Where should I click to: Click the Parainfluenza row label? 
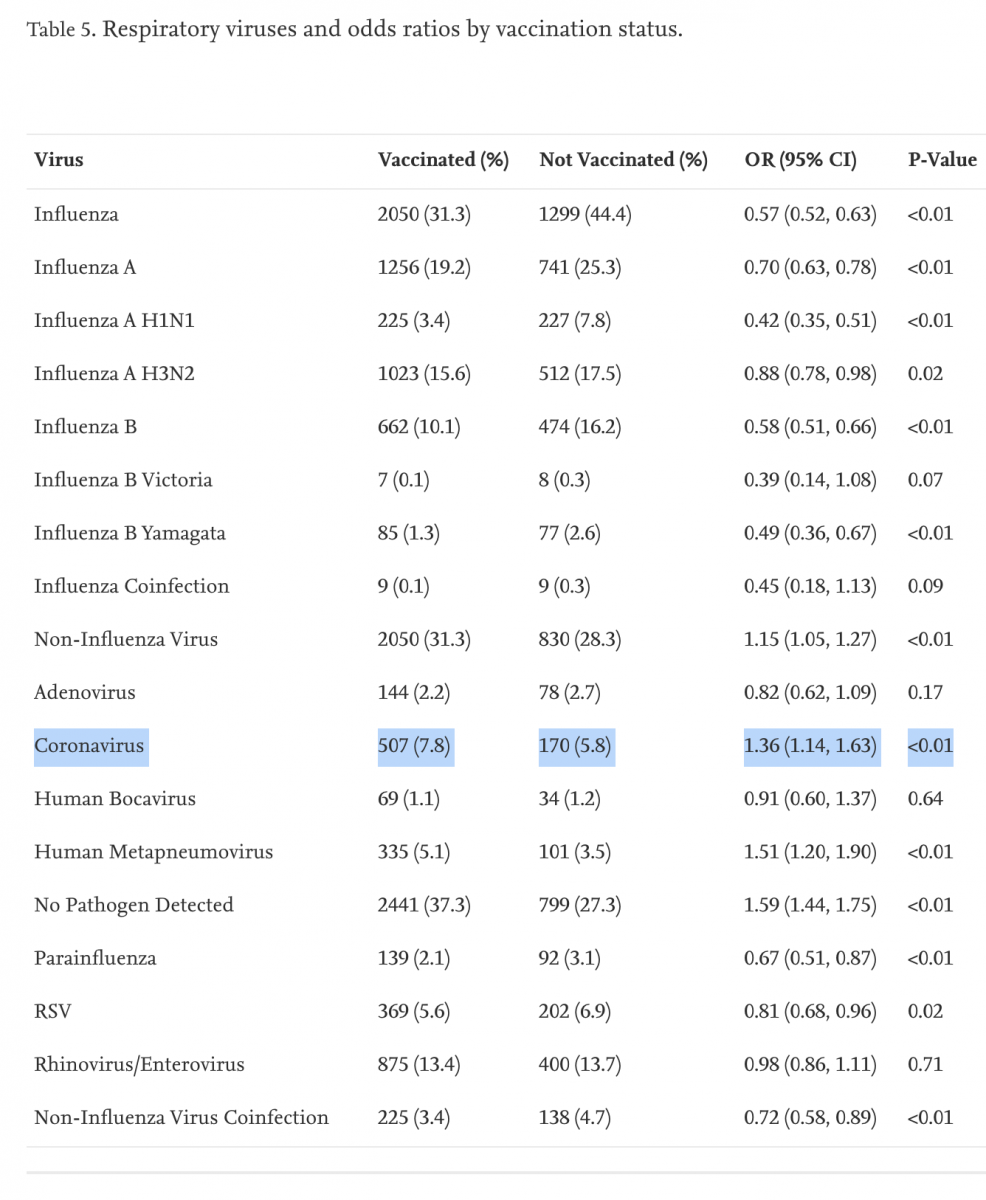pyautogui.click(x=95, y=958)
